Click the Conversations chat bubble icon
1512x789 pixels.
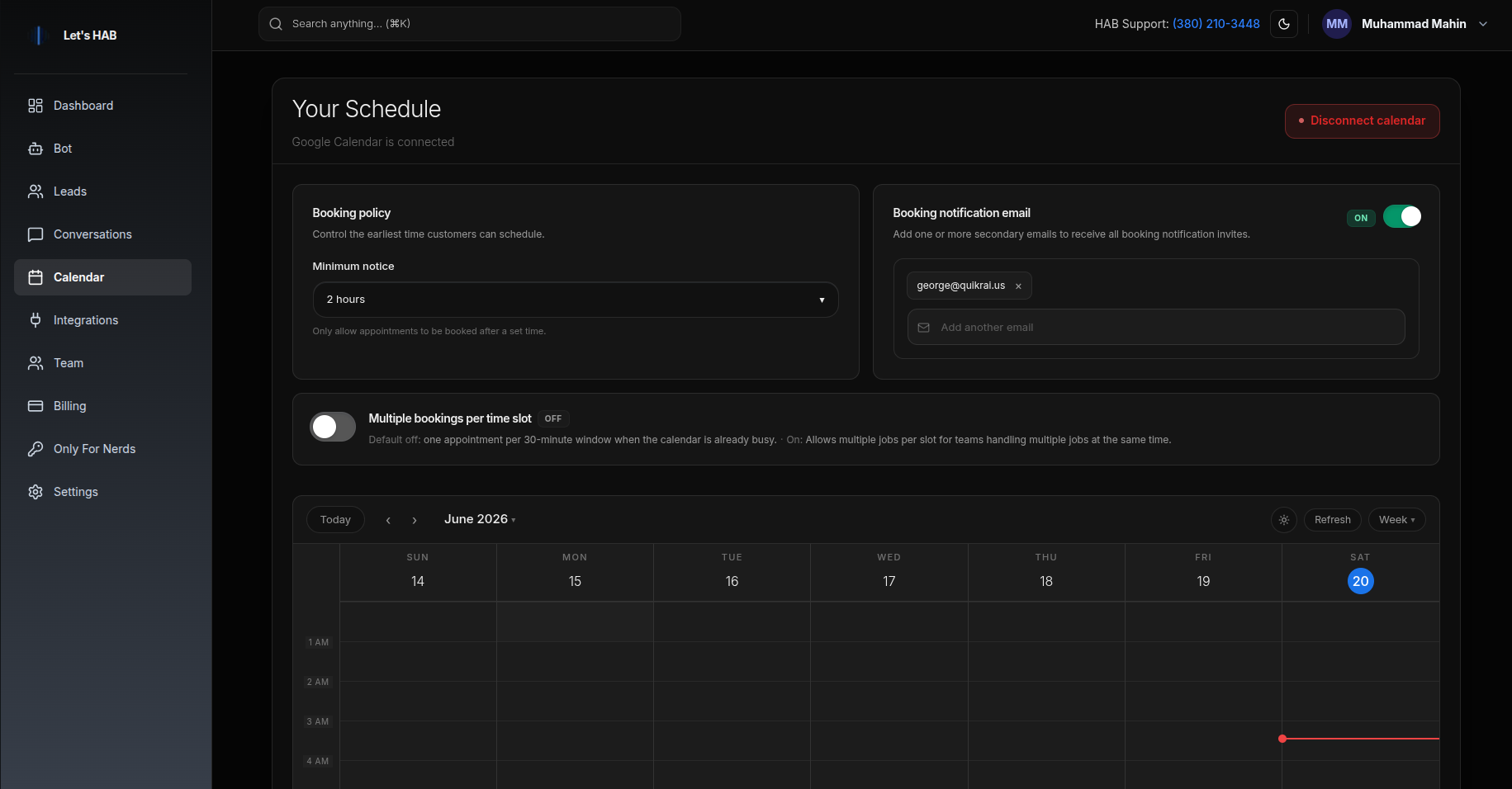coord(36,234)
